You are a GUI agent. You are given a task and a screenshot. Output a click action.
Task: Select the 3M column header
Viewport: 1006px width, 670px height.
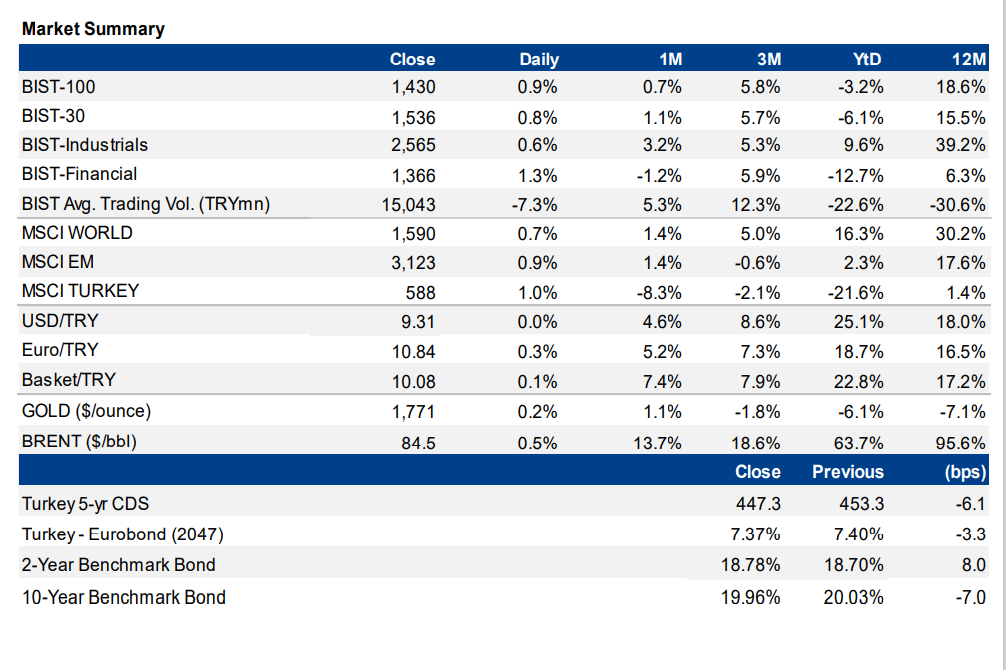point(767,60)
